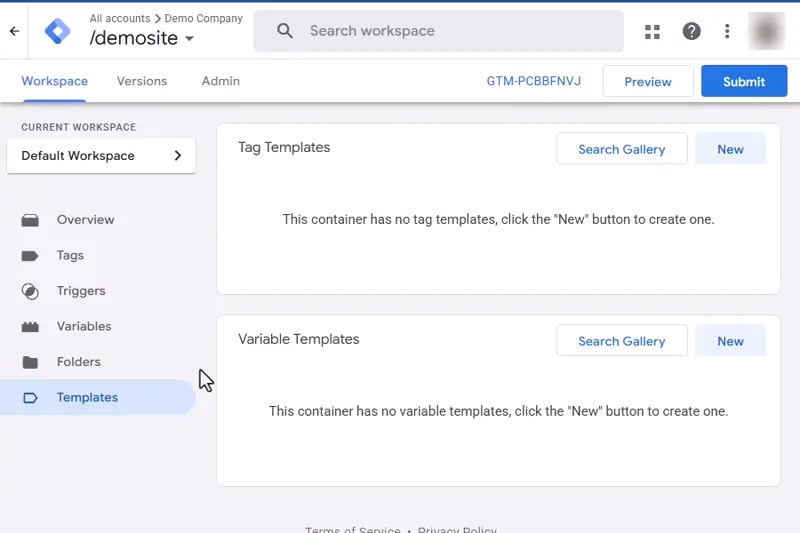Image resolution: width=800 pixels, height=533 pixels.
Task: Click the GTM-PCBBFNVJ container ID link
Action: (x=533, y=82)
